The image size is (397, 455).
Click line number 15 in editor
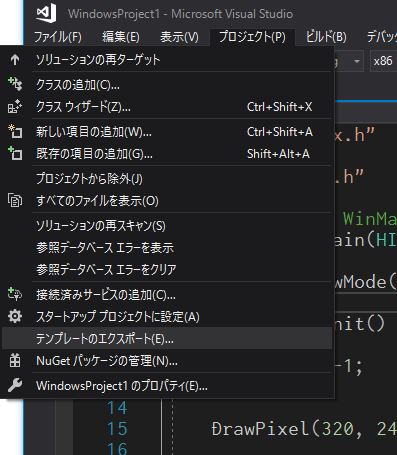point(117,429)
